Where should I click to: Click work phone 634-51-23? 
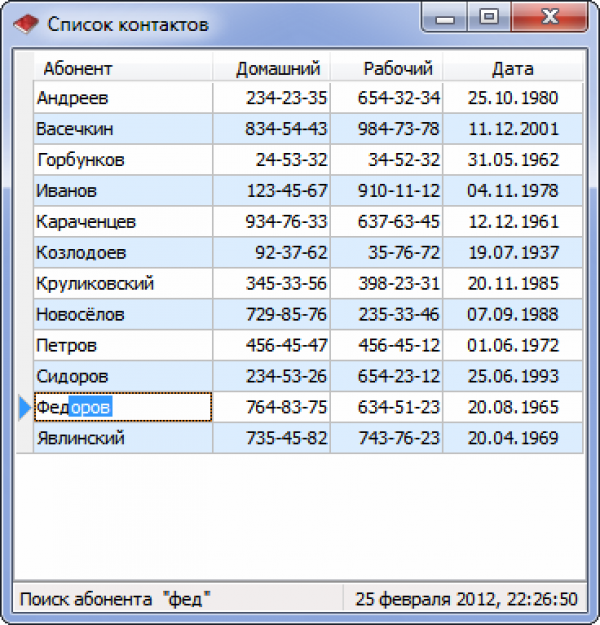[387, 407]
